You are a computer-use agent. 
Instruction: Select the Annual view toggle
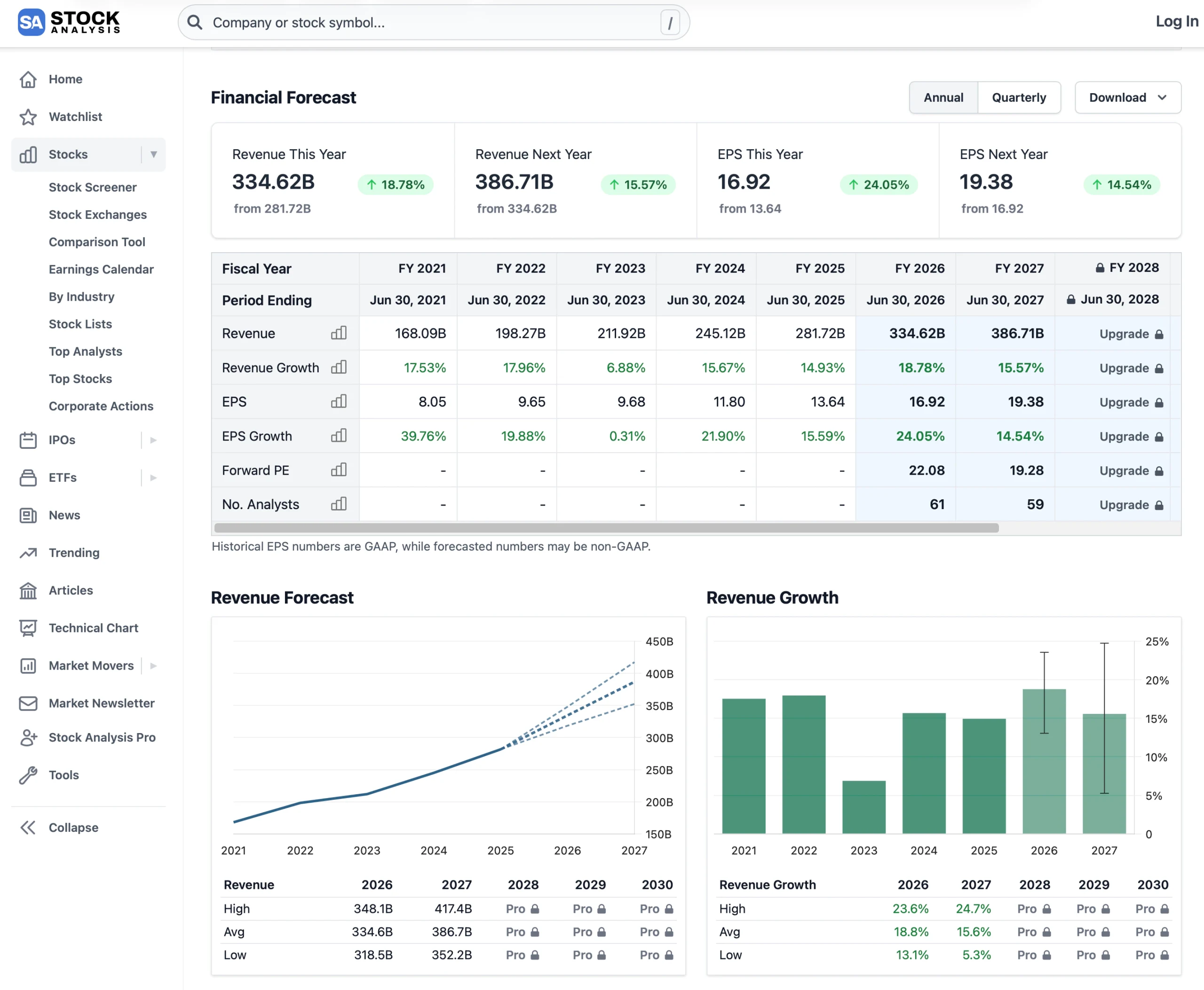pyautogui.click(x=943, y=97)
